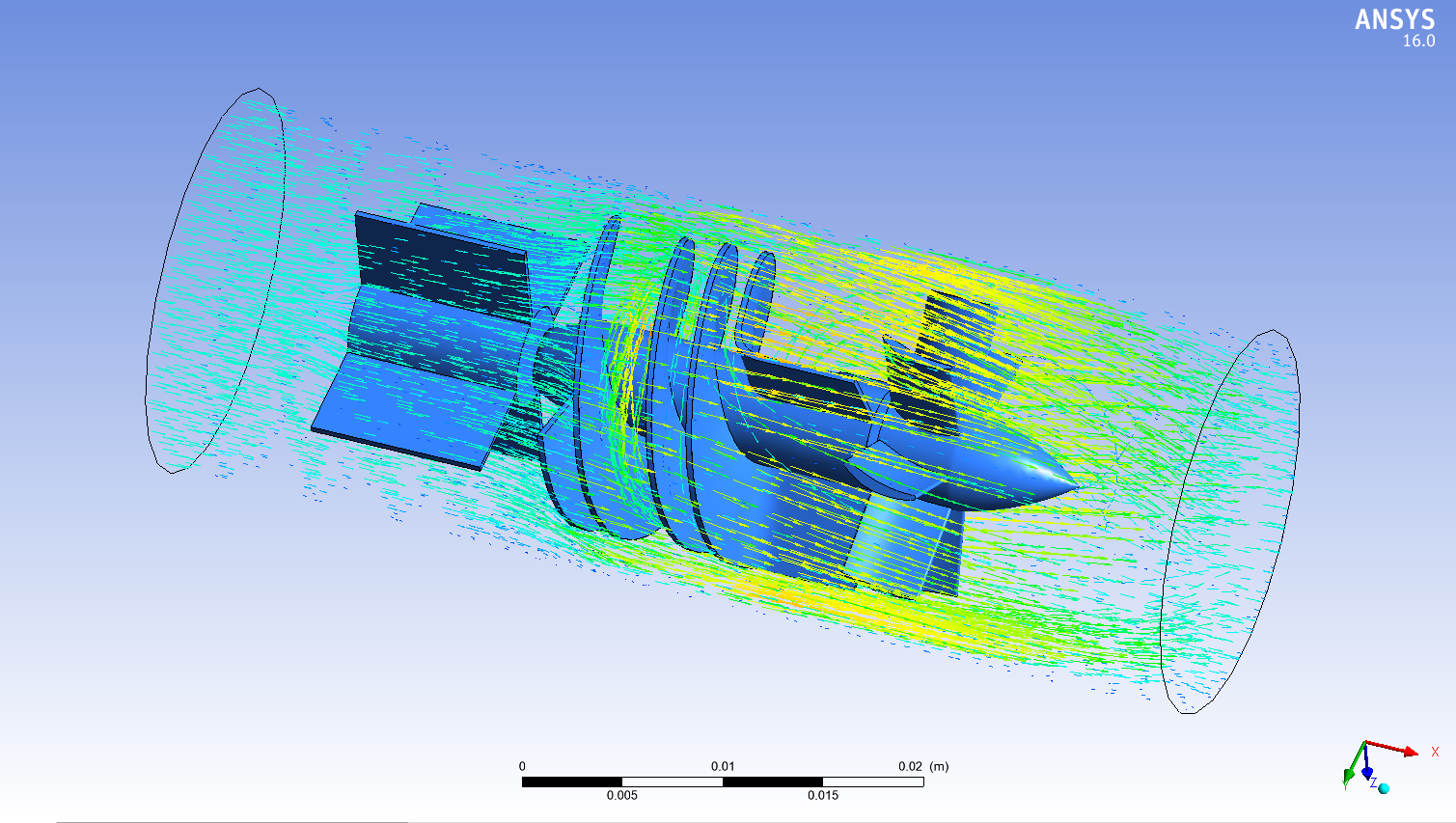The height and width of the screenshot is (823, 1456).
Task: Click the ANSYS 16.0 logo
Action: [1395, 27]
